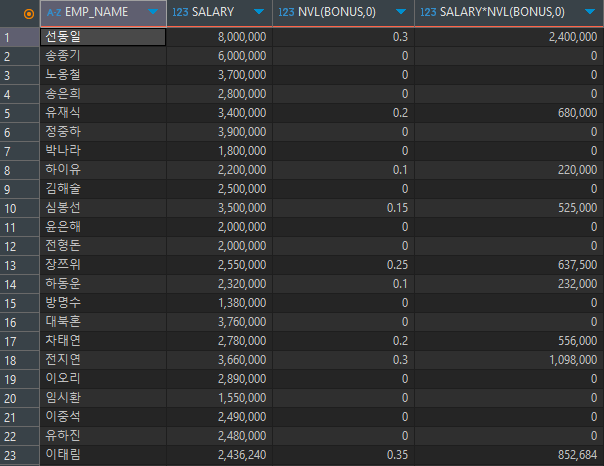This screenshot has width=604, height=466.
Task: Click the name cell 노옹철
Action: (103, 75)
